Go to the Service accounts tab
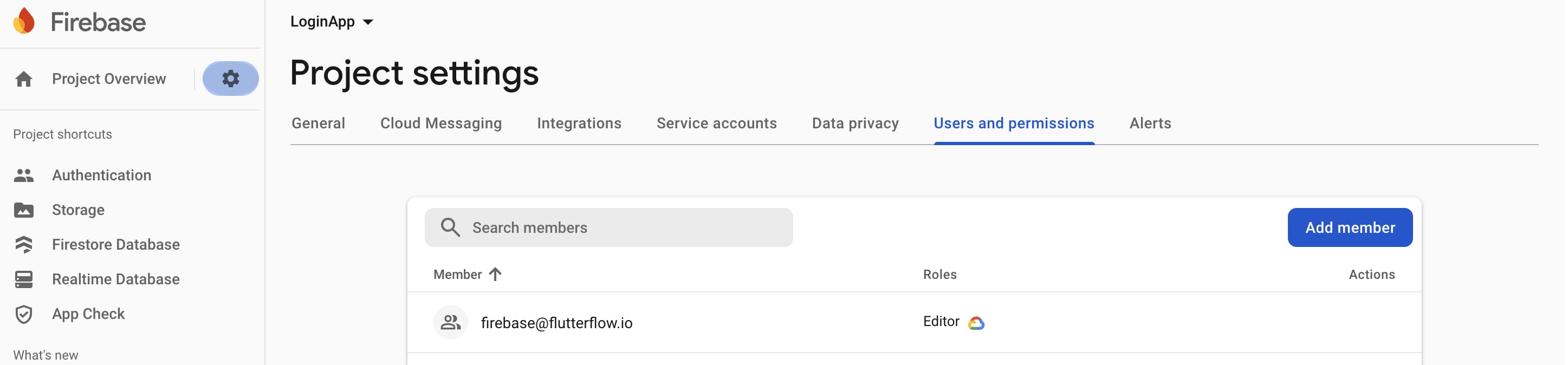This screenshot has height=365, width=1568. tap(716, 123)
